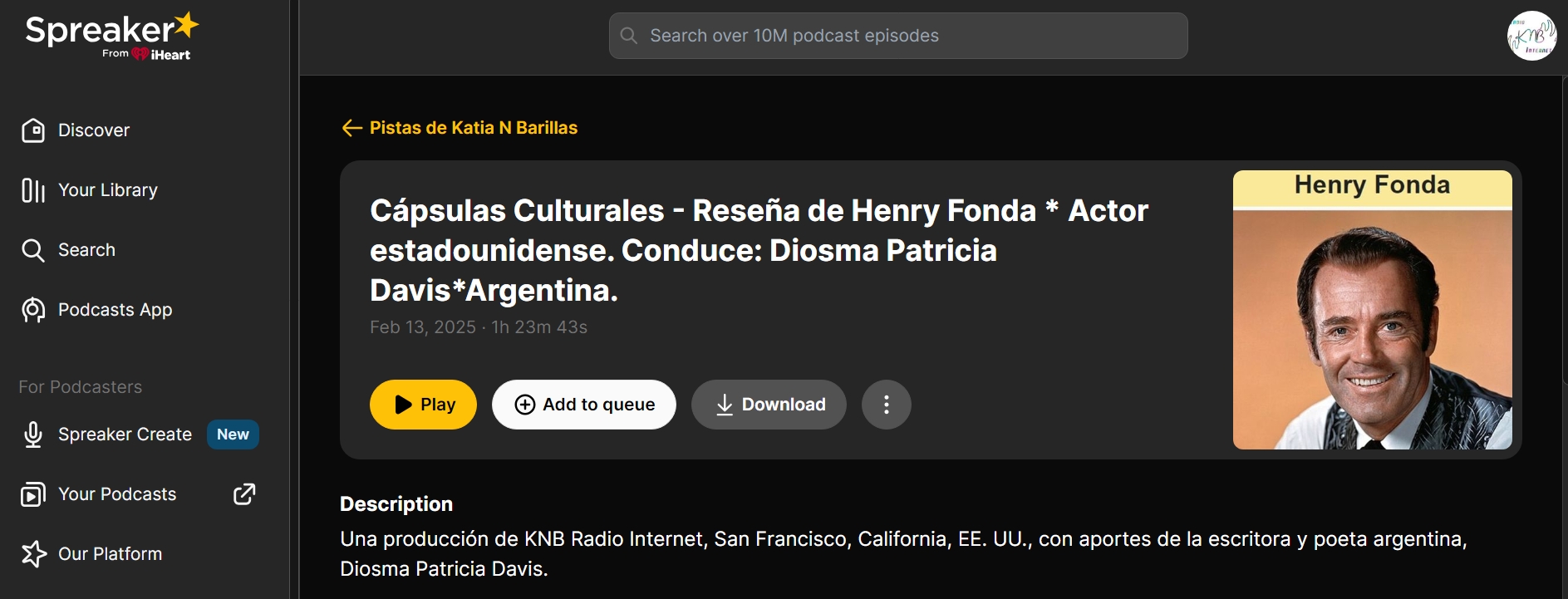
Task: Click the magnifier icon in search bar
Action: pos(629,36)
